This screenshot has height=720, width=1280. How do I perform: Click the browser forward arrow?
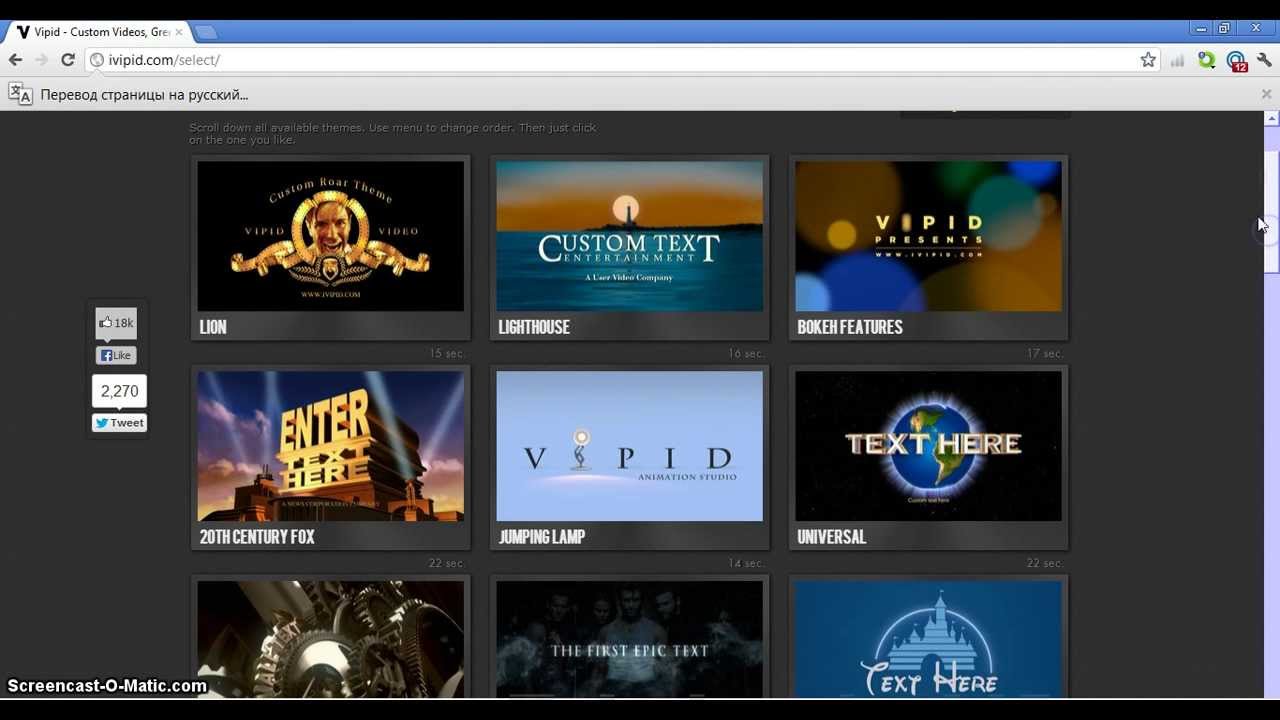pyautogui.click(x=41, y=60)
